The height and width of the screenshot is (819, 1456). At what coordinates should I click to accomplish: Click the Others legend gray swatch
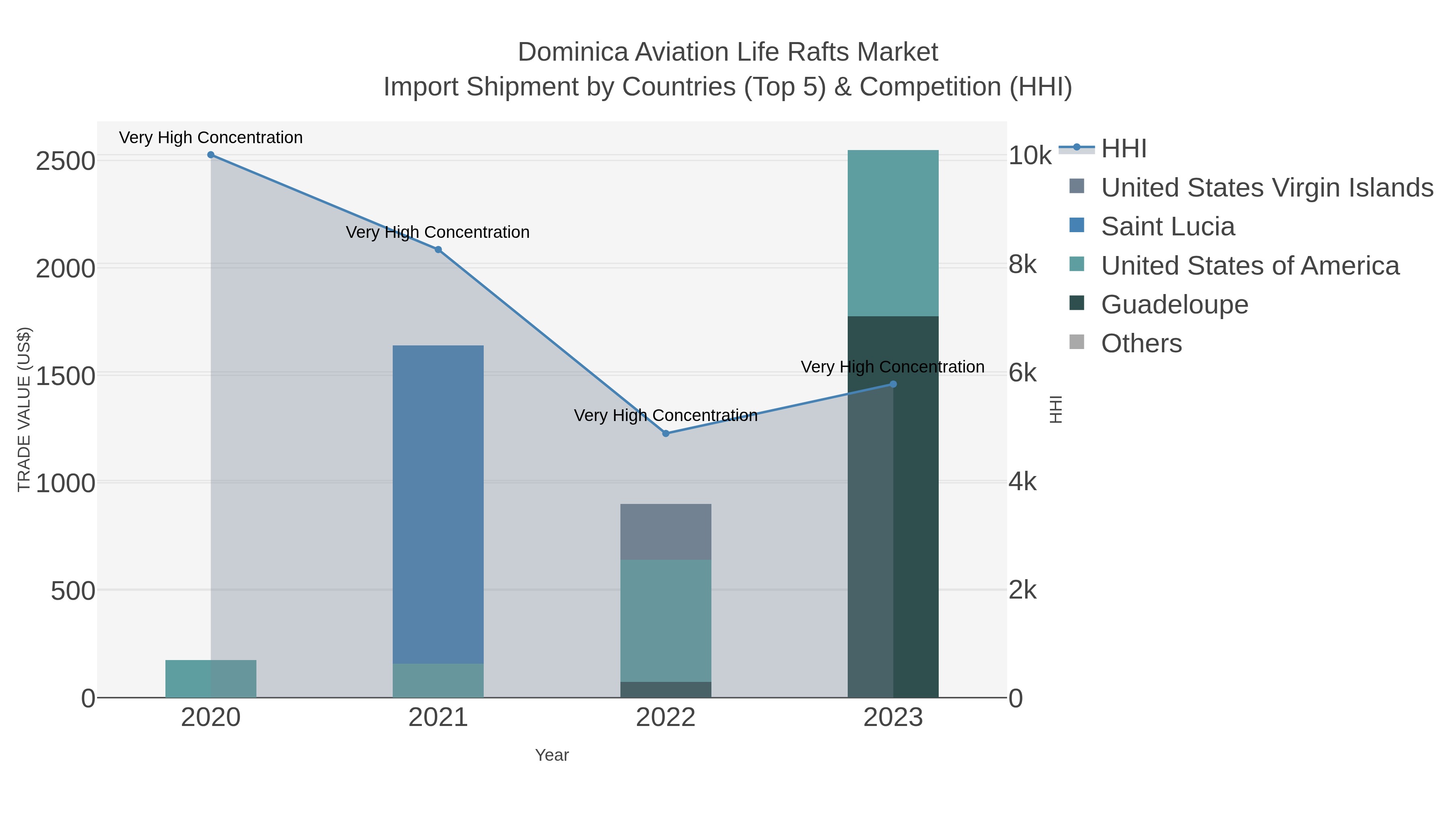tap(1077, 342)
